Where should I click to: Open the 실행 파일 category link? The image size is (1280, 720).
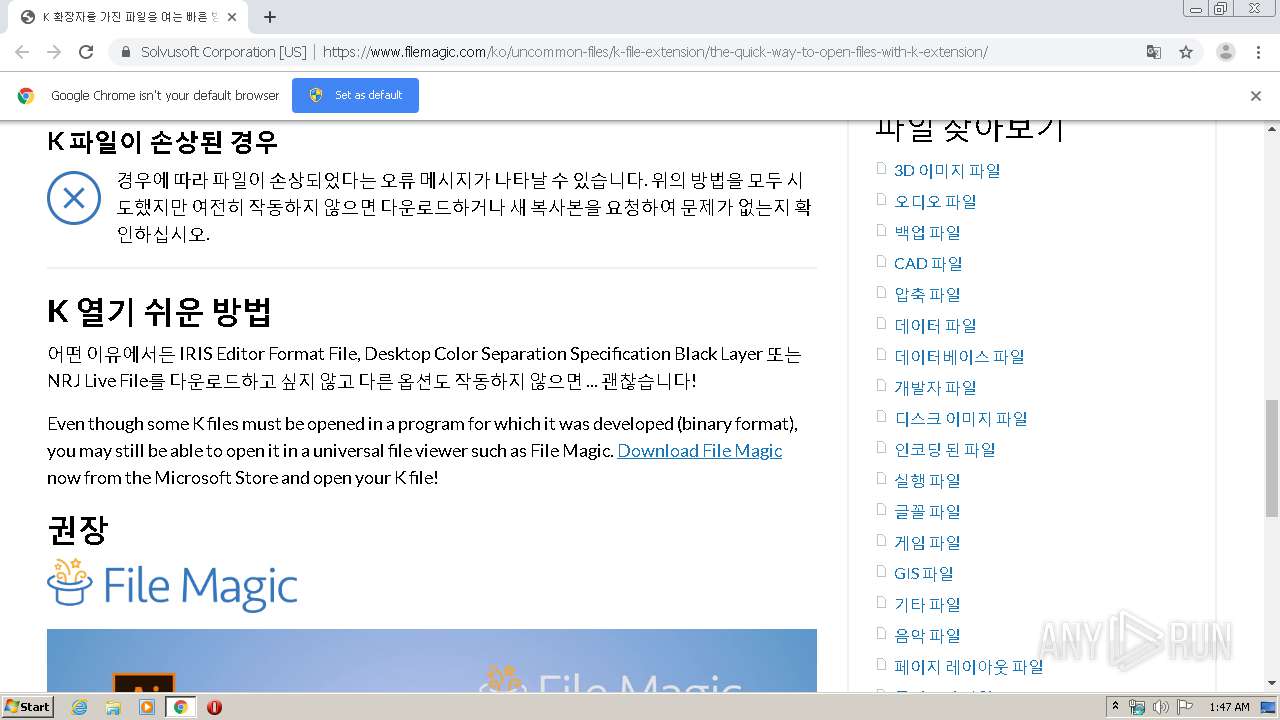(x=927, y=480)
